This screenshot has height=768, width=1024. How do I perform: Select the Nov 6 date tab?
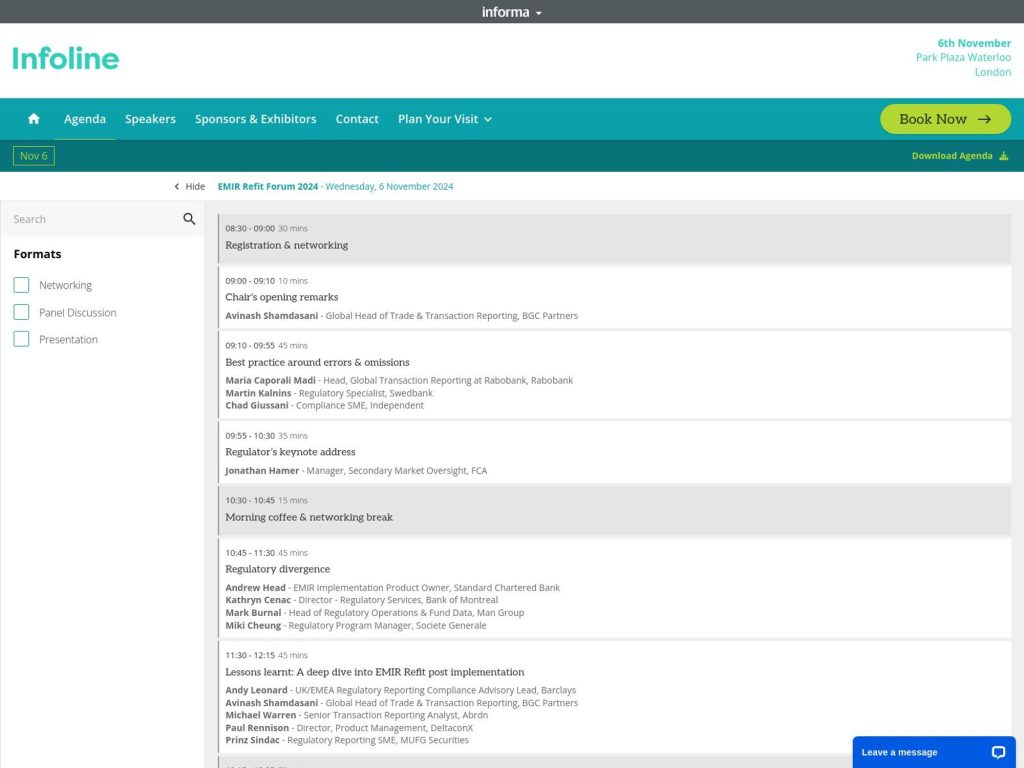click(33, 156)
